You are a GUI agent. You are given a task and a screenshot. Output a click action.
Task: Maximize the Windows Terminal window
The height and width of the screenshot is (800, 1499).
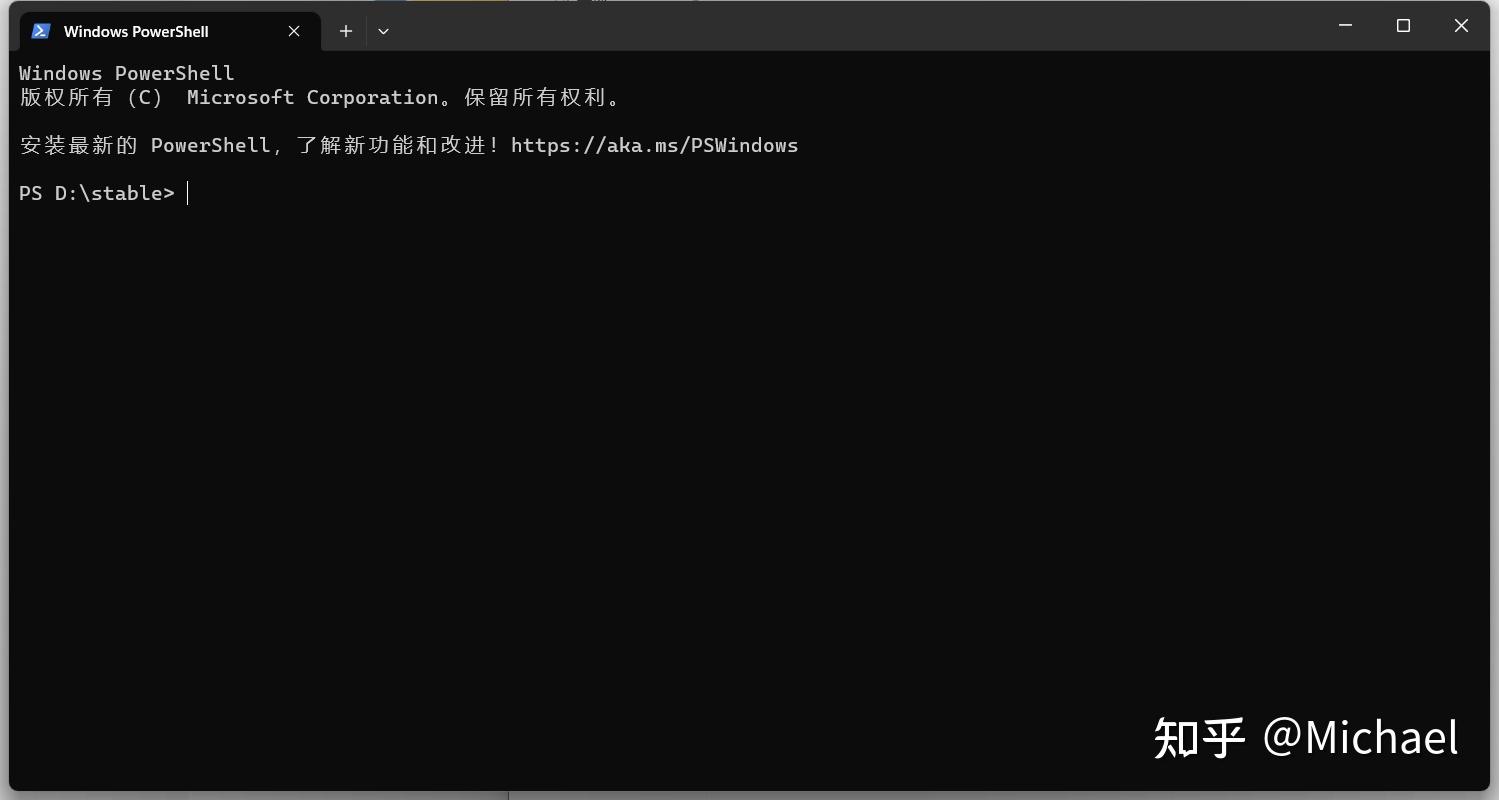(1403, 26)
